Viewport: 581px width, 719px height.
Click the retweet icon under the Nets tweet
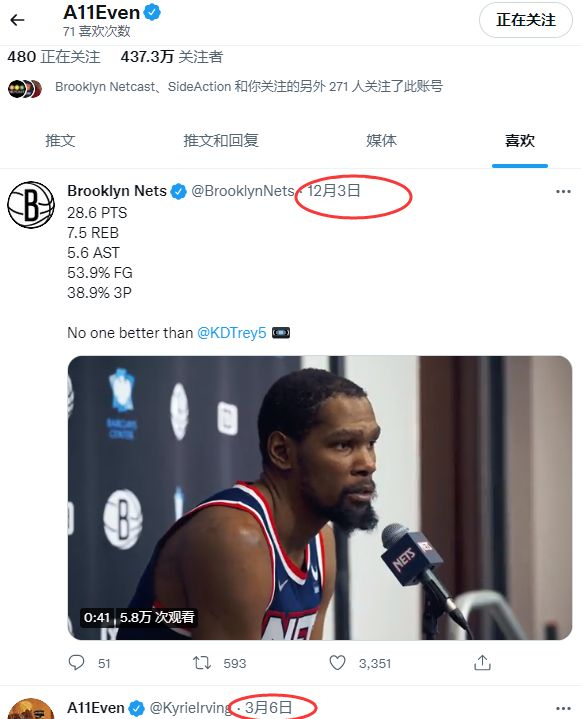(x=202, y=663)
